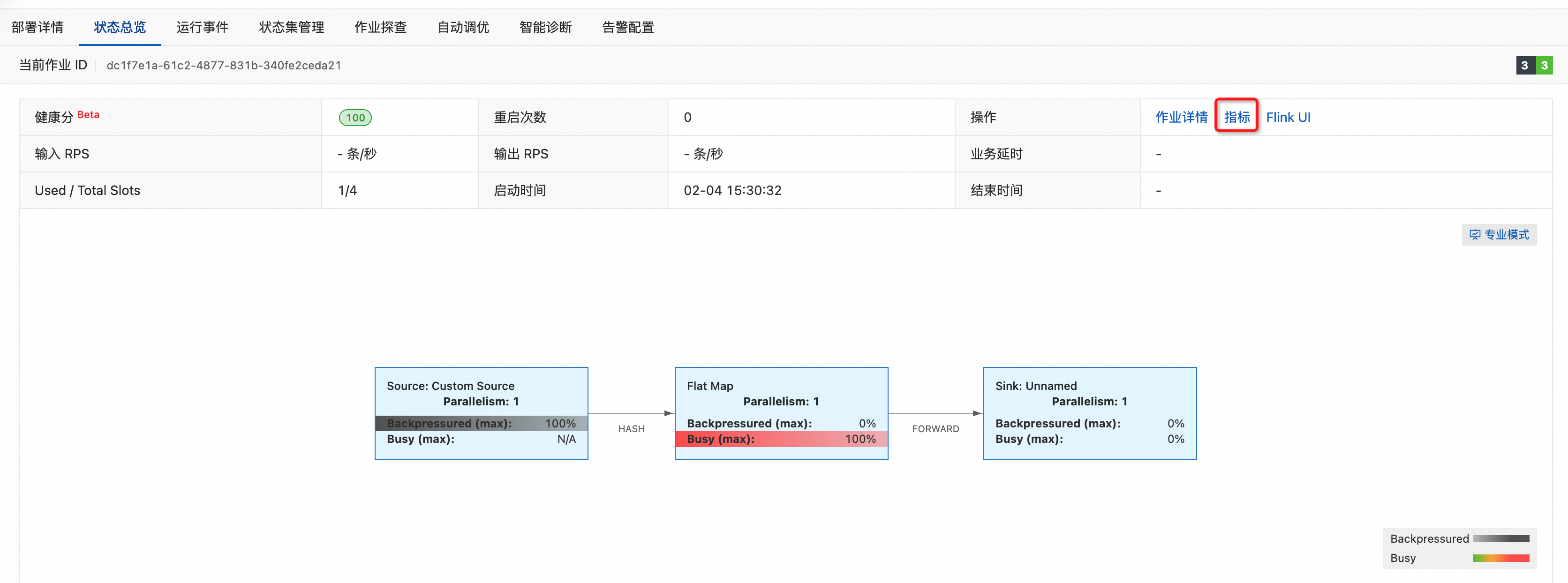Open the 自动调优 tab
This screenshot has height=583, width=1568.
tap(463, 27)
